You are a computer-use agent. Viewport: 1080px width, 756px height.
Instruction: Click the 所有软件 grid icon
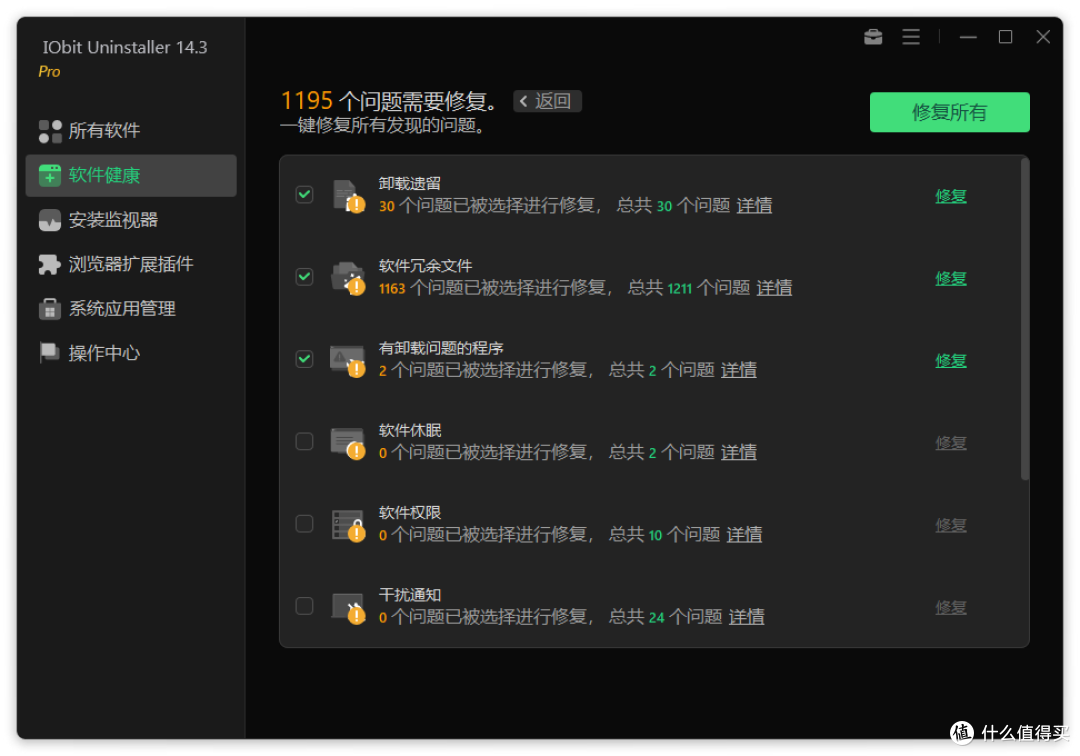click(50, 131)
